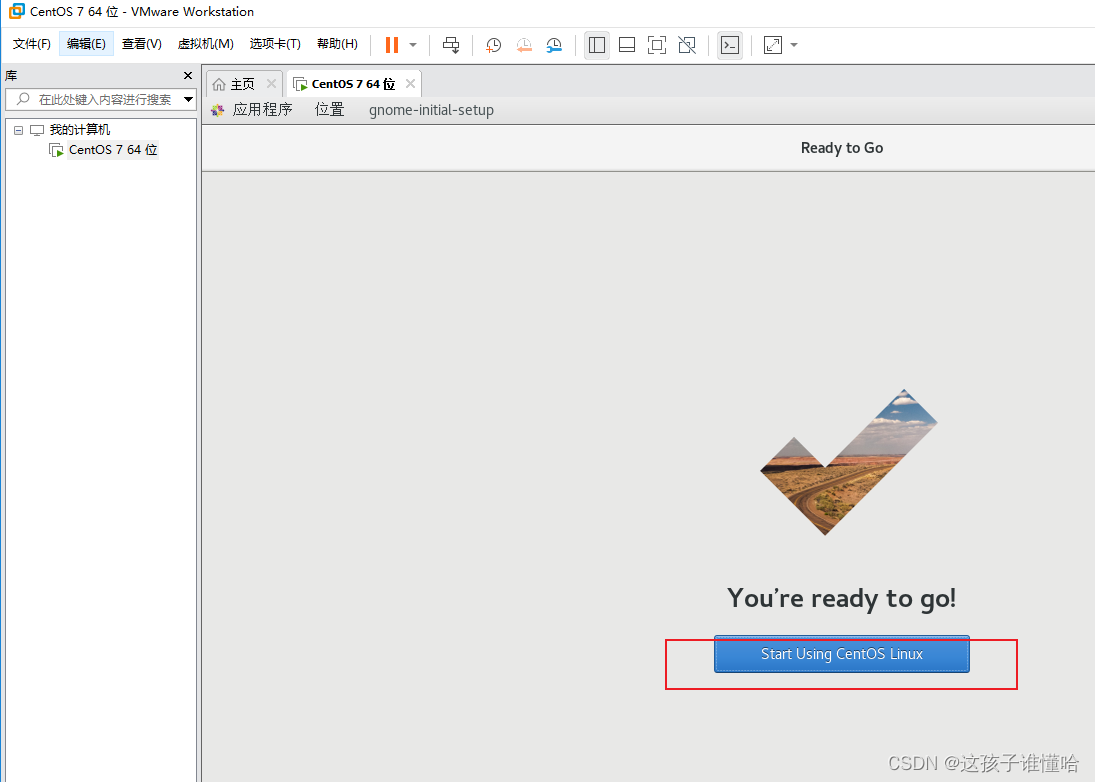
Task: Collapse the 我的计算机 tree node
Action: pyautogui.click(x=19, y=130)
